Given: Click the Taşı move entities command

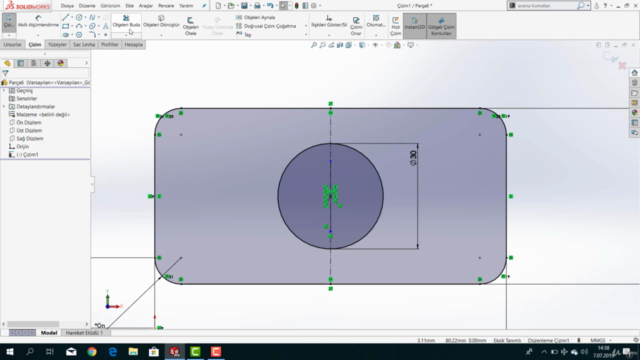Looking at the screenshot, I should point(243,35).
